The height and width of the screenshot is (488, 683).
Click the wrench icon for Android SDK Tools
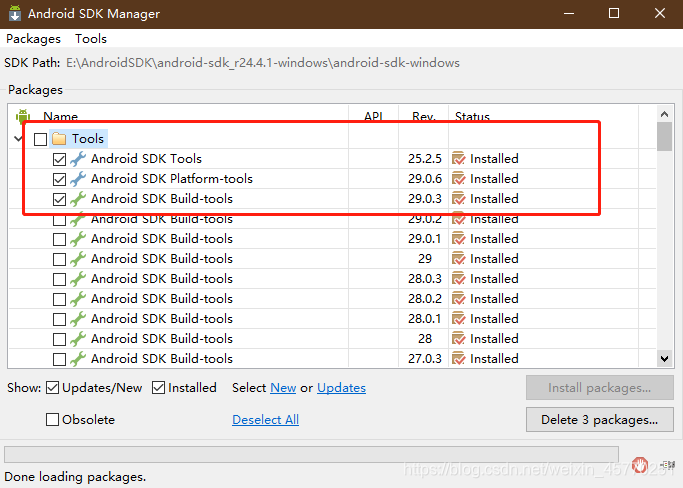point(78,159)
